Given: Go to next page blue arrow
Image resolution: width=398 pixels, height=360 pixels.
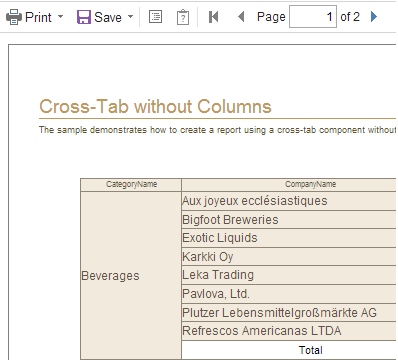Looking at the screenshot, I should 374,16.
